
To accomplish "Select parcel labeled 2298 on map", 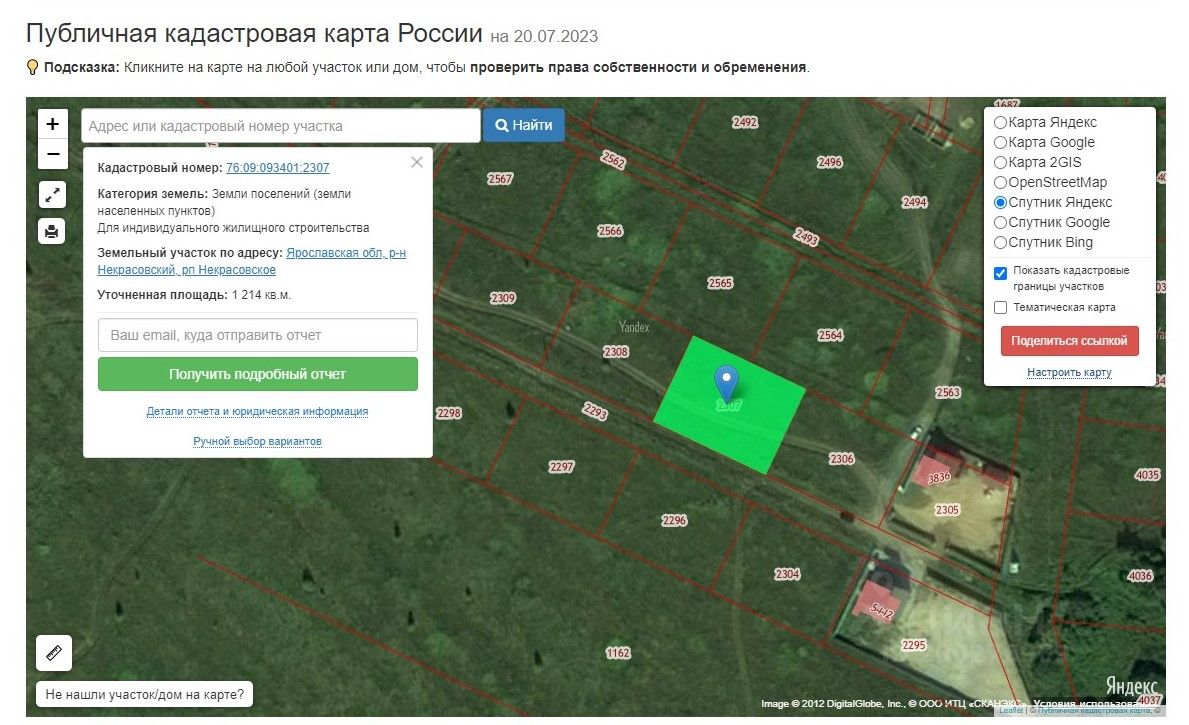I will [449, 413].
